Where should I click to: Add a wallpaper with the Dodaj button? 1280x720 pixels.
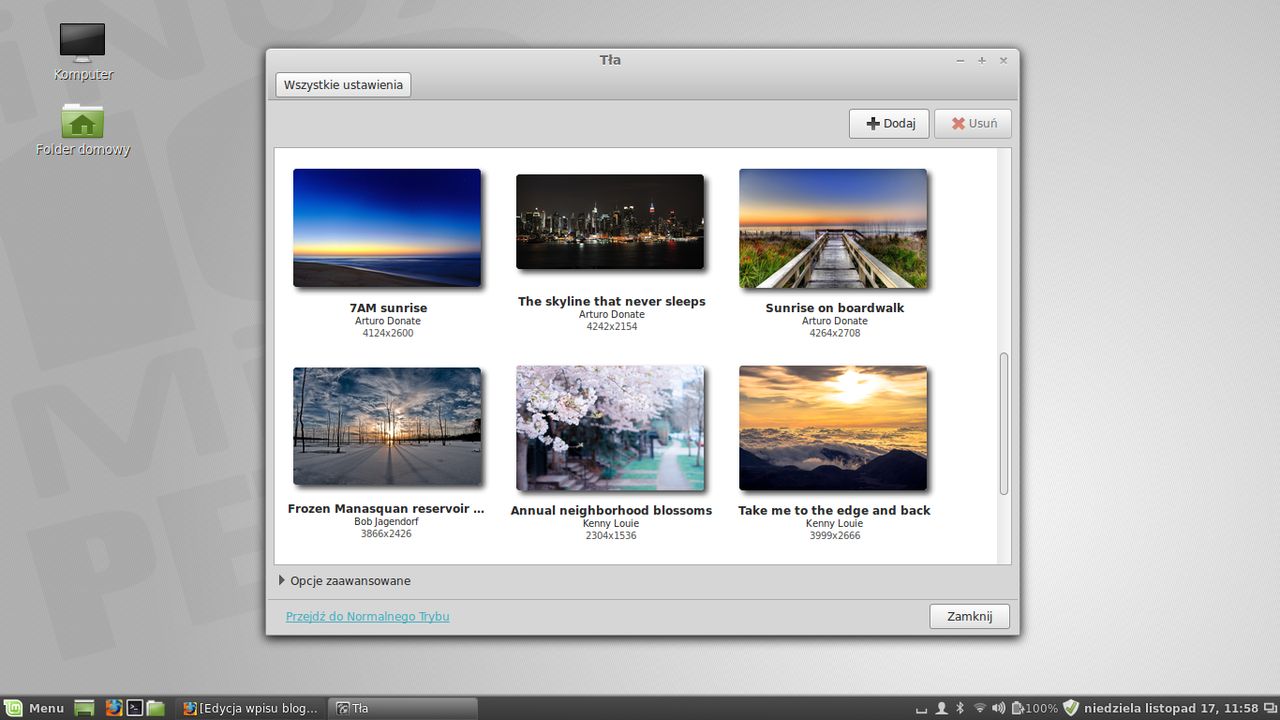pos(889,123)
